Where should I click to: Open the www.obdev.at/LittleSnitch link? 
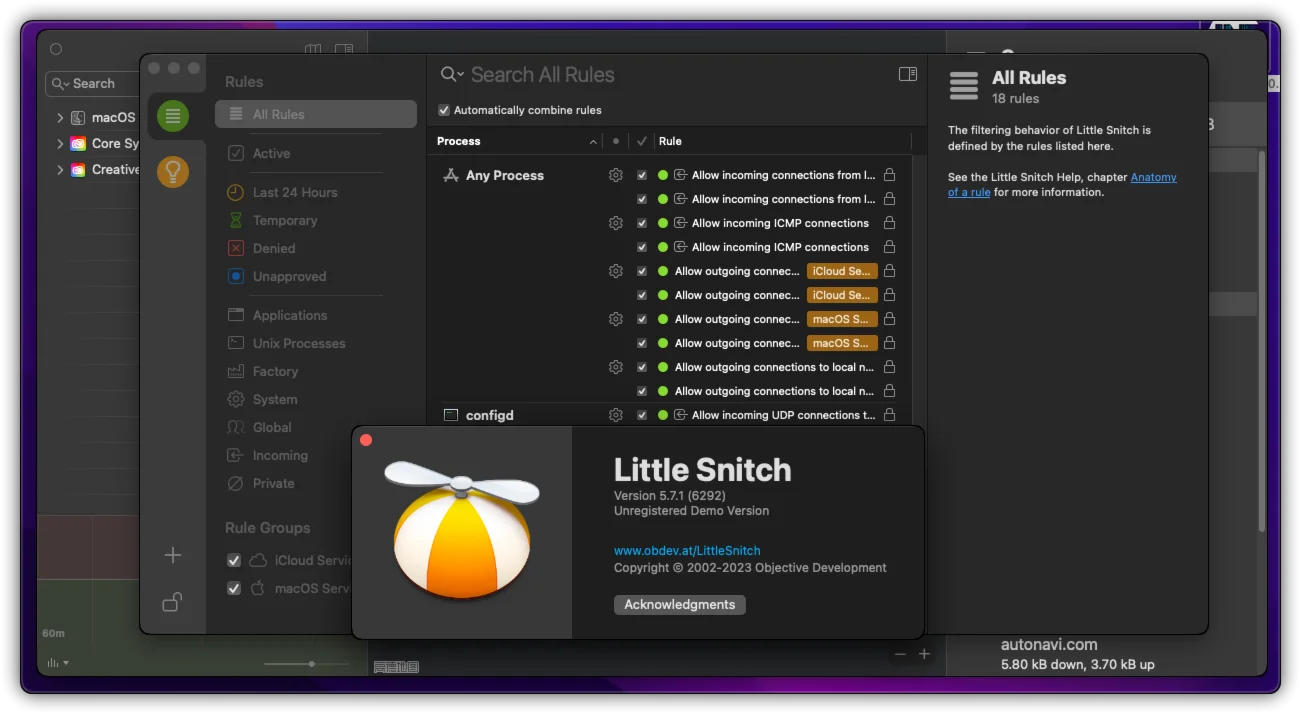686,550
